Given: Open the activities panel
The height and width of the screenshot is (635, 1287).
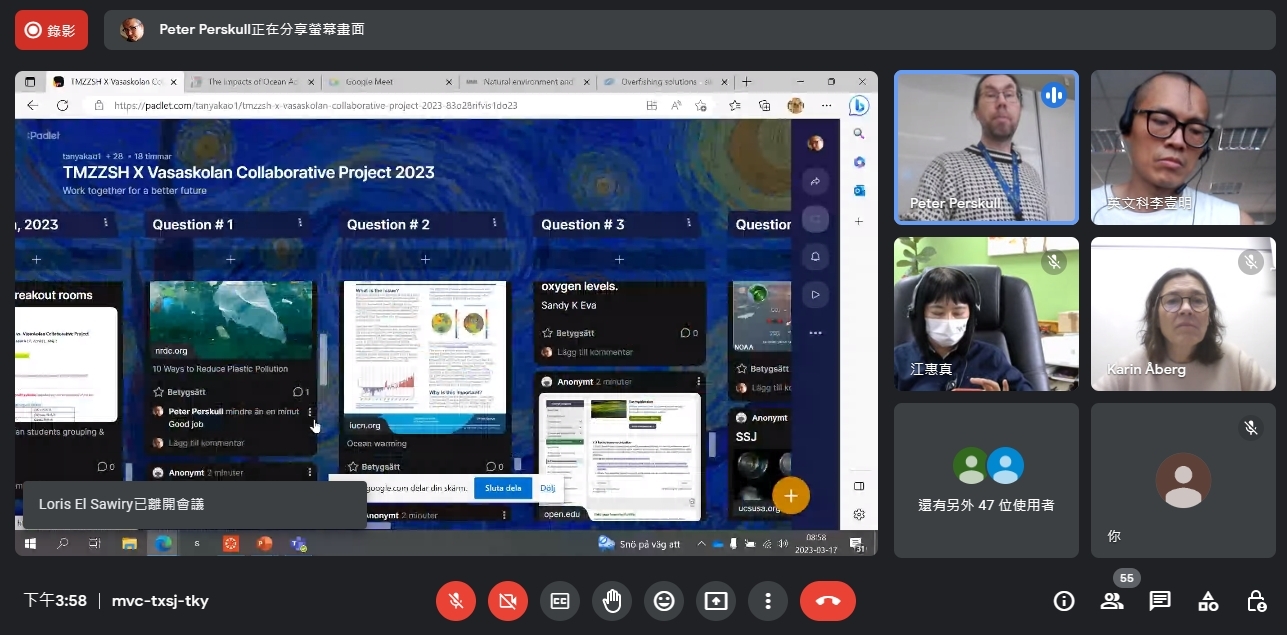Looking at the screenshot, I should click(x=1208, y=601).
